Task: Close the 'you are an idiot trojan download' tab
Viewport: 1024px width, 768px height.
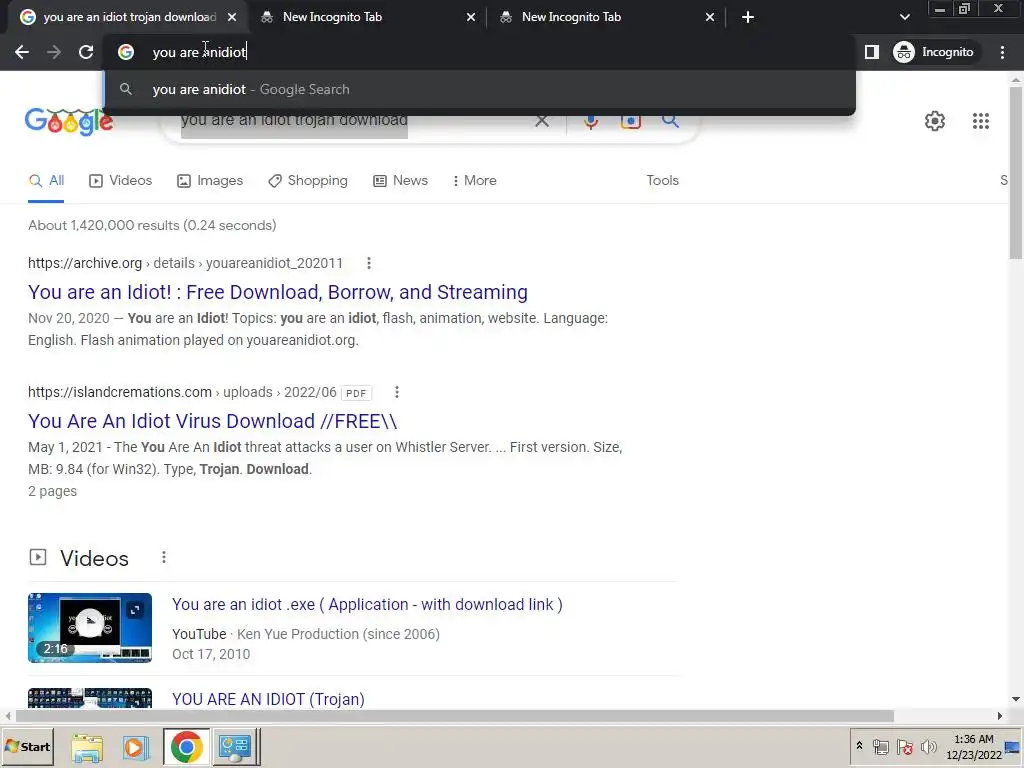Action: click(x=232, y=17)
